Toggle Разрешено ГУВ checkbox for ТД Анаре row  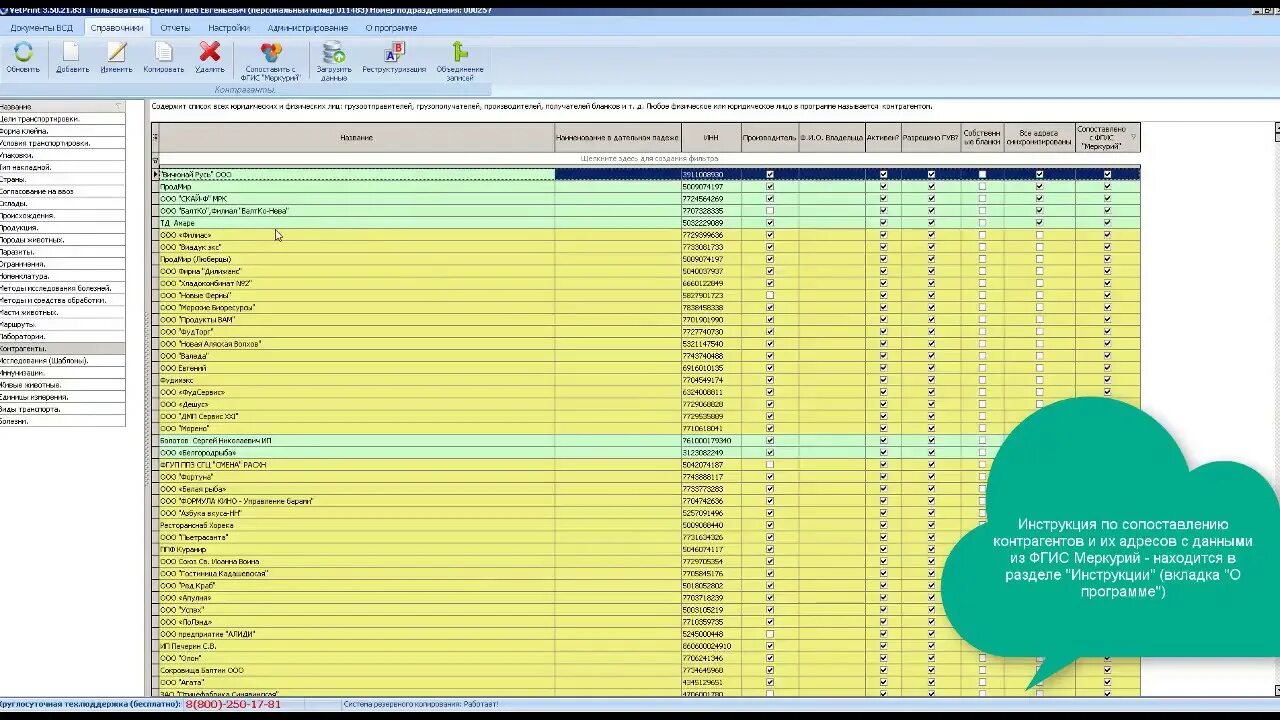pos(931,223)
